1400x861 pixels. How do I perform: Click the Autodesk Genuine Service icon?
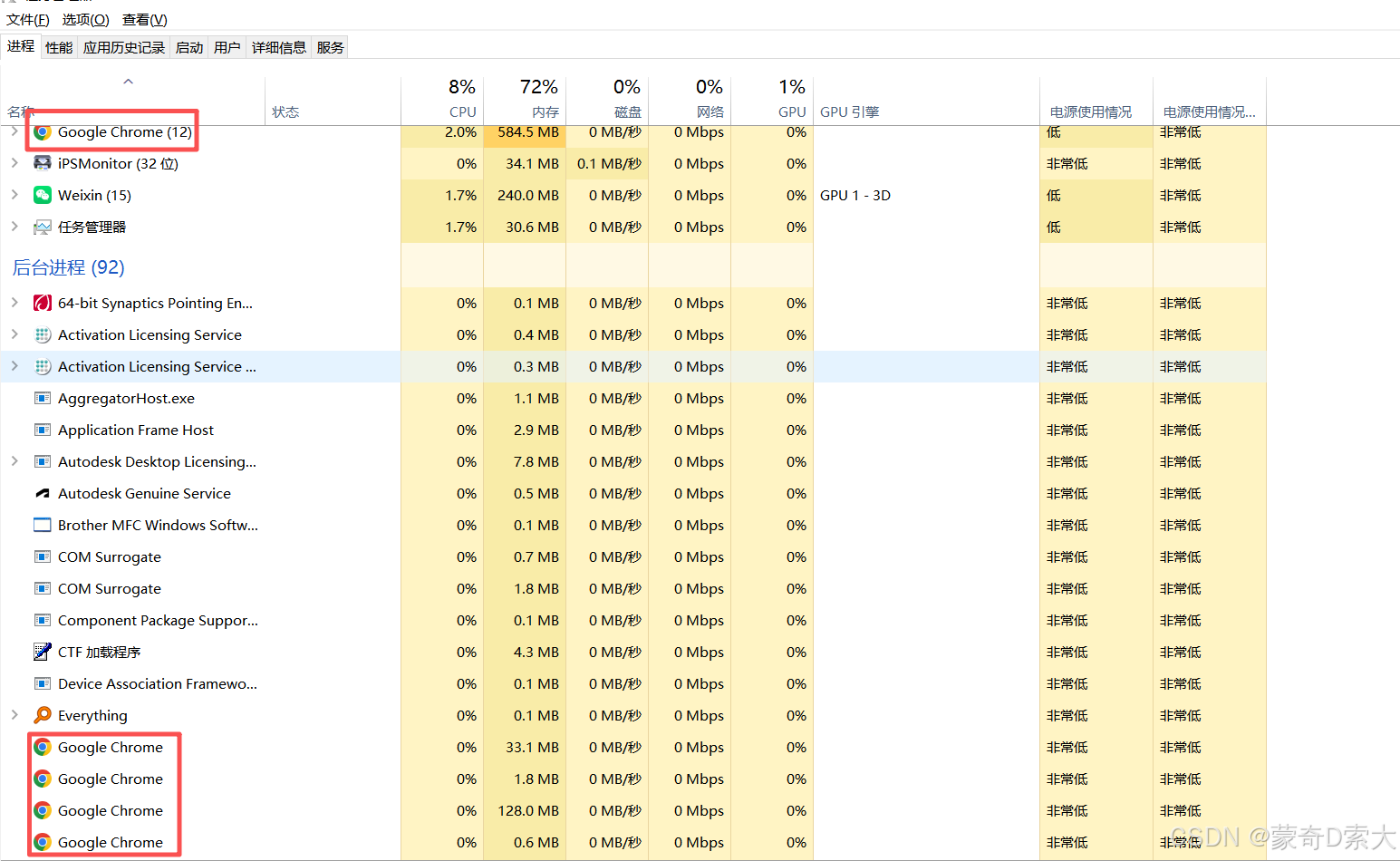43,493
